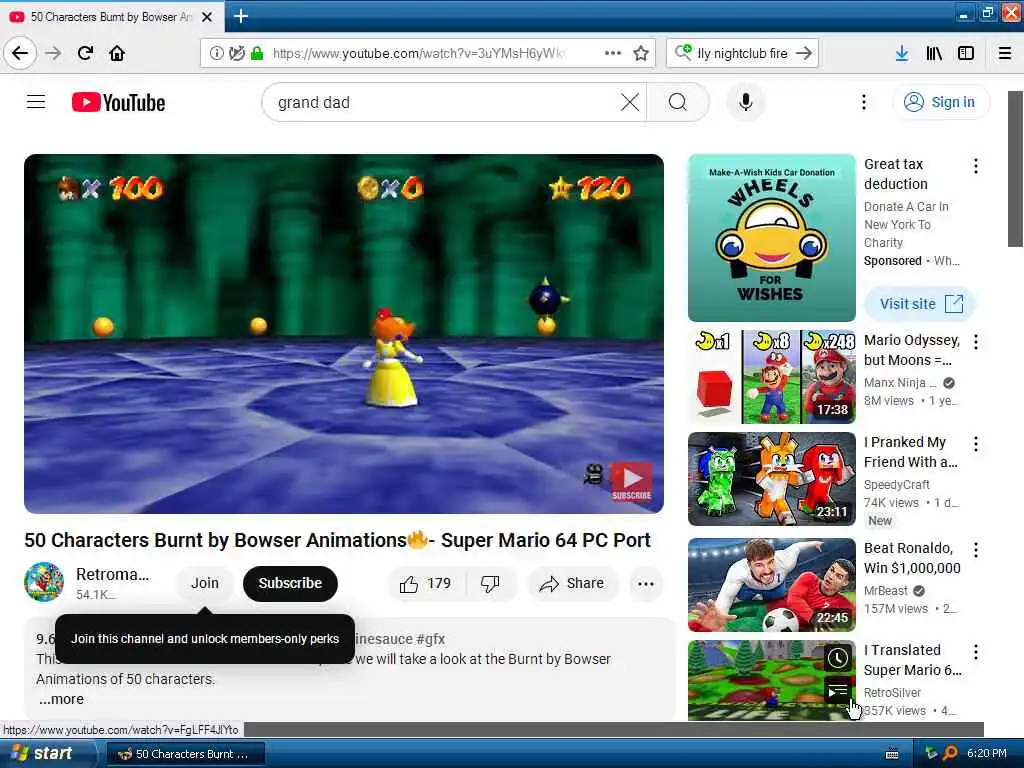
Task: Click the Mario Odyssey, but Moons title
Action: click(912, 350)
